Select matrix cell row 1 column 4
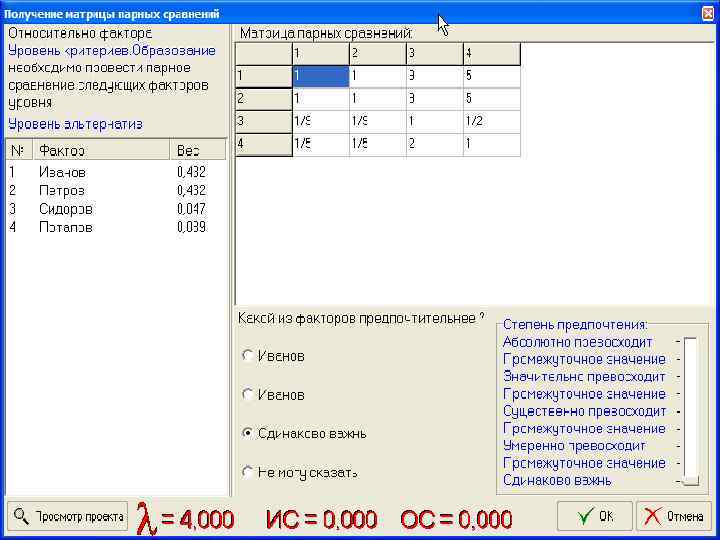720x540 pixels. pos(492,76)
